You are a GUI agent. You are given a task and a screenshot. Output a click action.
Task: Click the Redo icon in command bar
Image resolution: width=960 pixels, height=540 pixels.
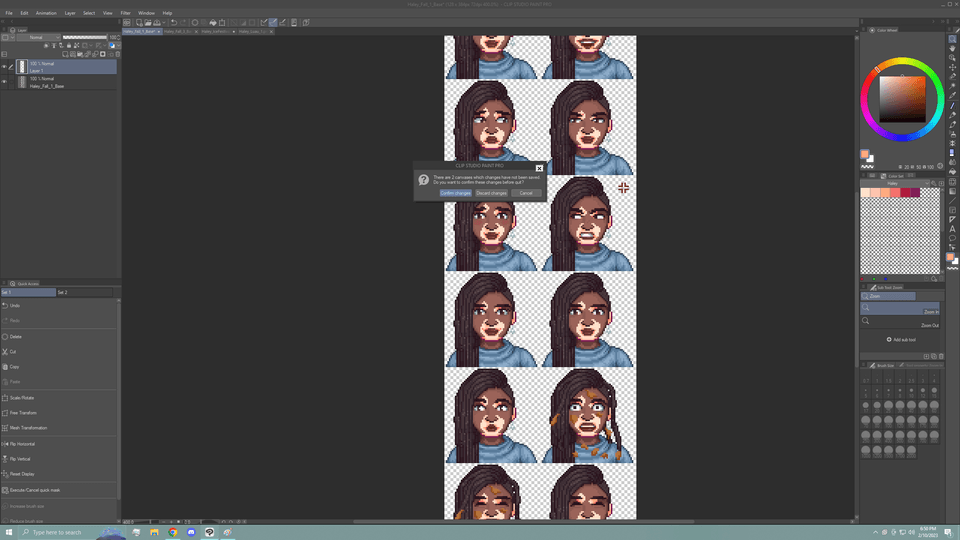pos(183,23)
